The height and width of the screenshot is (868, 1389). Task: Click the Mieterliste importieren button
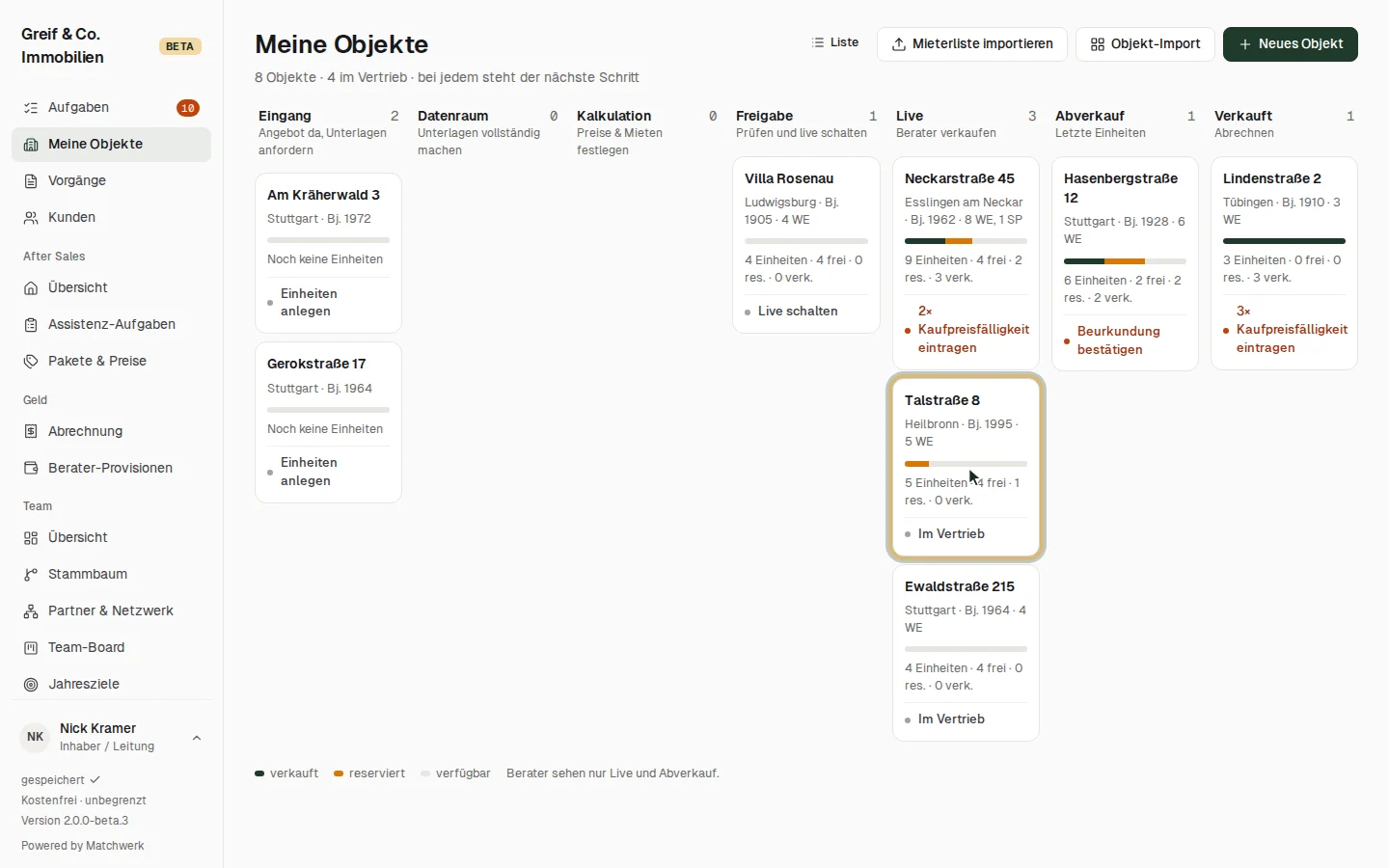tap(972, 44)
